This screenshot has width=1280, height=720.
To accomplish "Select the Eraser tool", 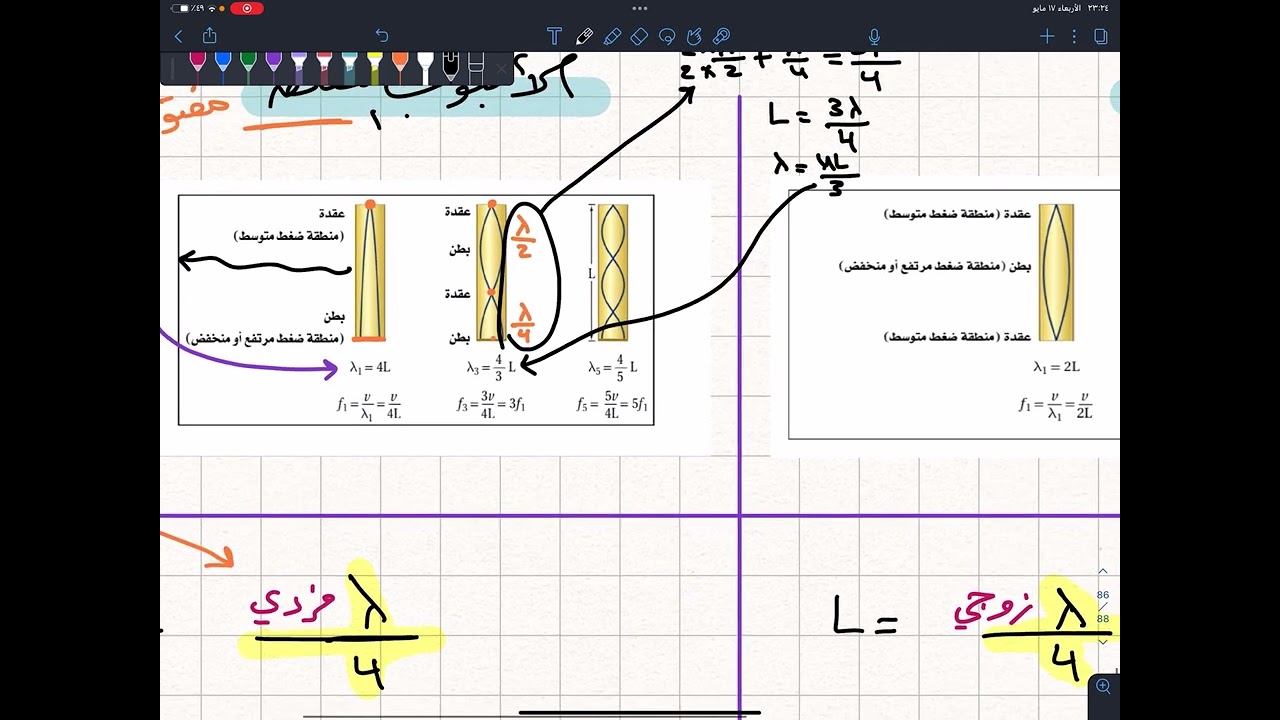I will 640,37.
